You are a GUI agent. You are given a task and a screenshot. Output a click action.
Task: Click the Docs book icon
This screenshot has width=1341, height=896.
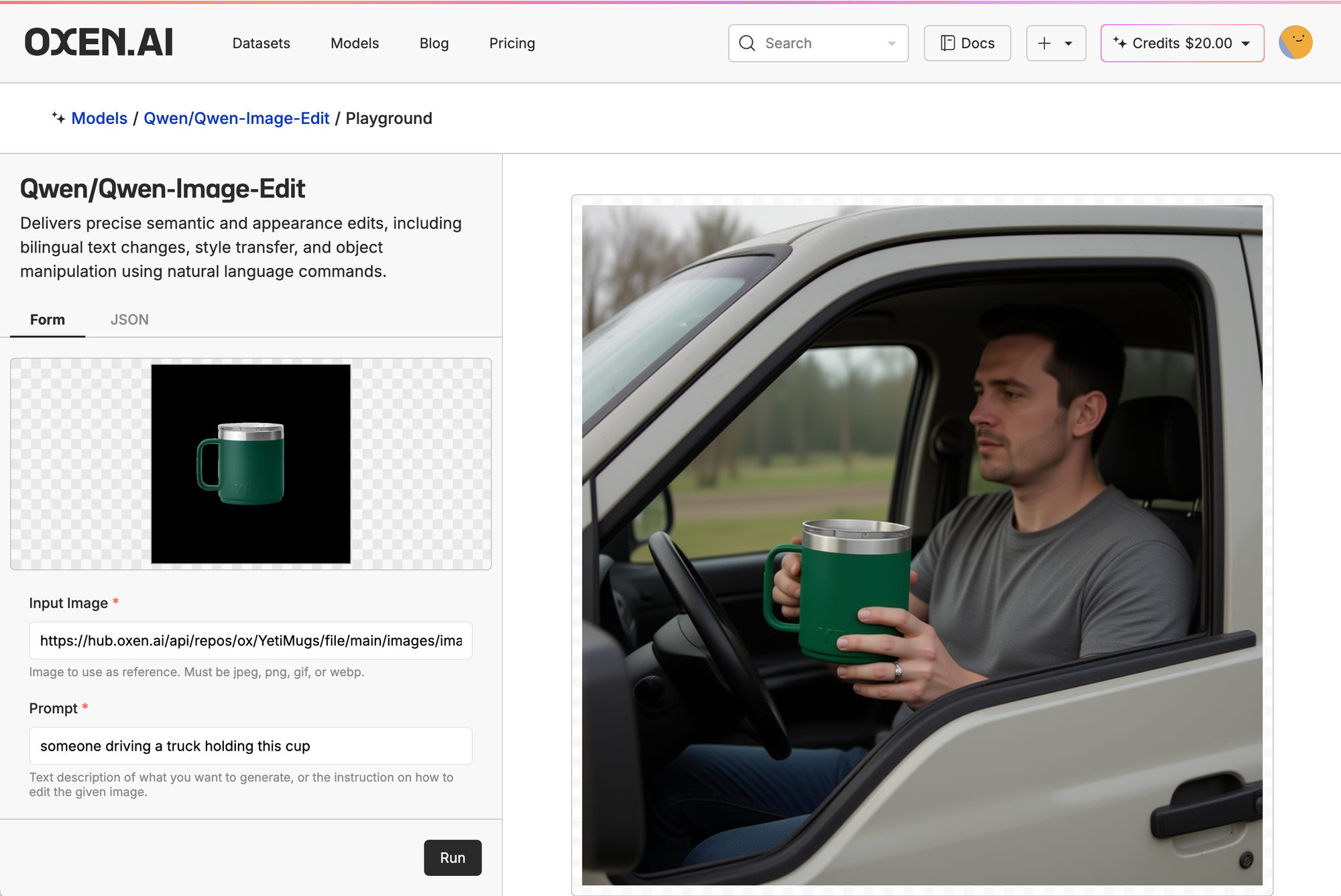click(x=947, y=44)
